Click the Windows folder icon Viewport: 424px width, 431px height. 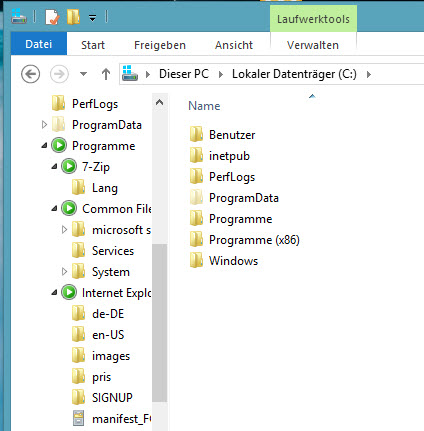(197, 260)
